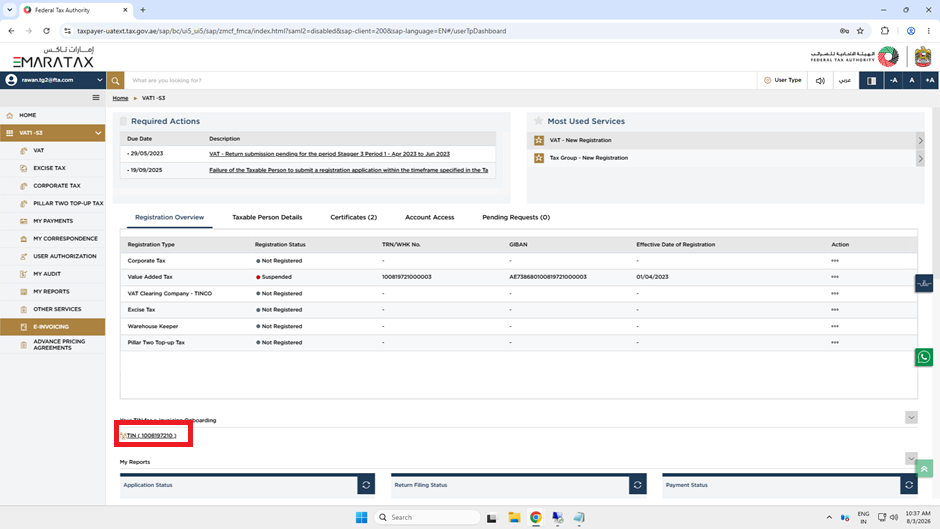
Task: Click the Home breadcrumb link
Action: [x=120, y=98]
